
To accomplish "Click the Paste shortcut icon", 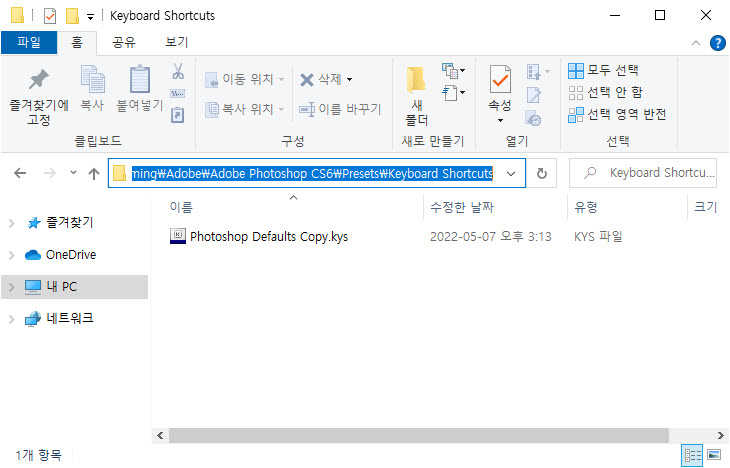I will tap(178, 115).
